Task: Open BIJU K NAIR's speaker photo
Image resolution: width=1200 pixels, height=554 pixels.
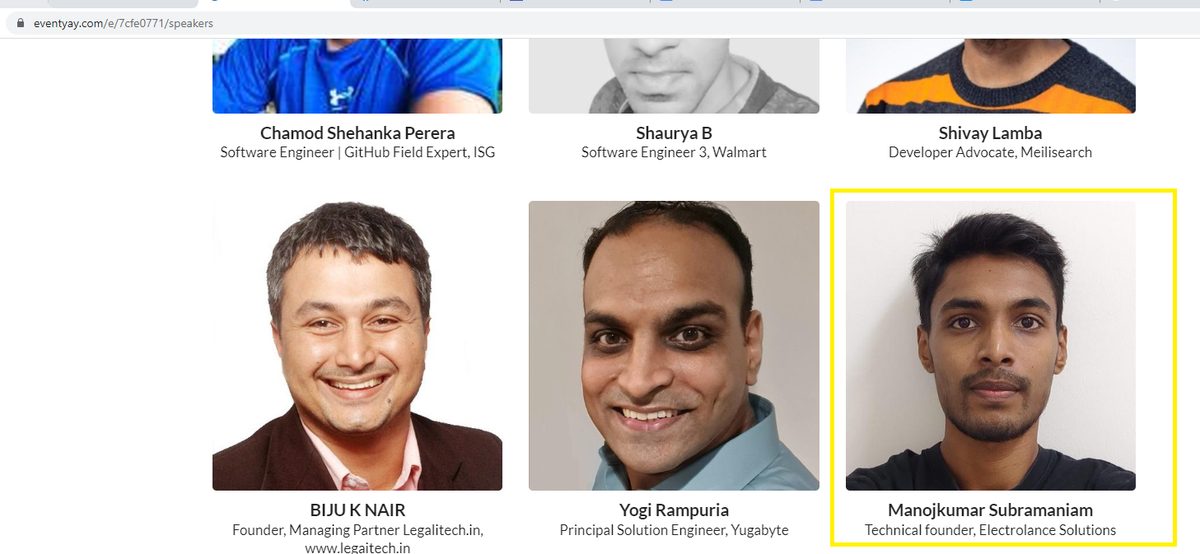Action: click(357, 345)
